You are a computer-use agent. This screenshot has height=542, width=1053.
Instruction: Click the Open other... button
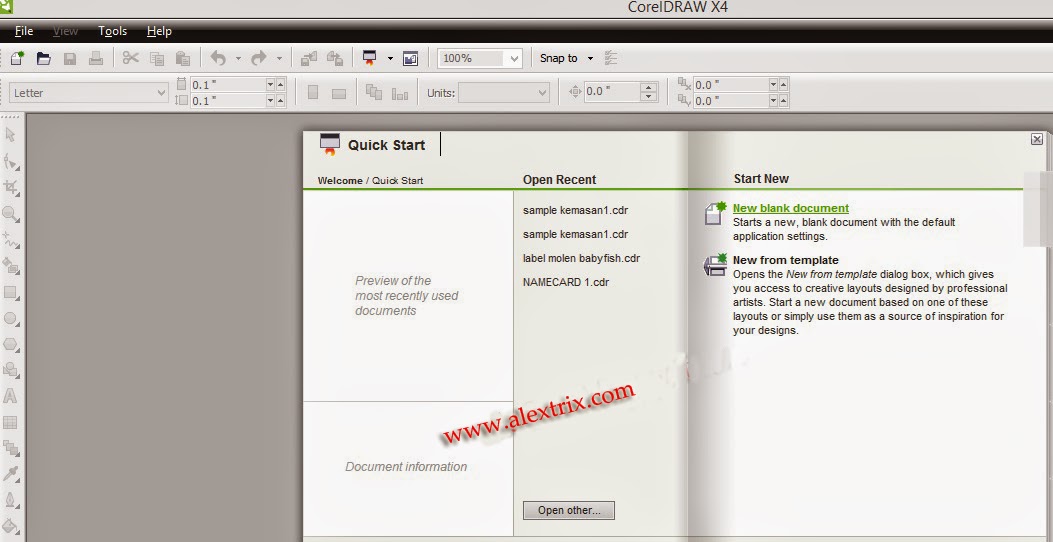point(569,510)
